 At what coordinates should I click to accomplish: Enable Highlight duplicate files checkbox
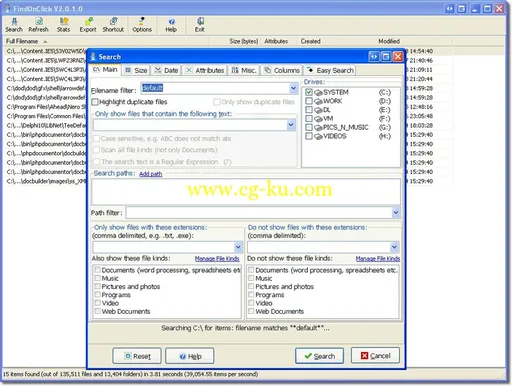[x=95, y=102]
